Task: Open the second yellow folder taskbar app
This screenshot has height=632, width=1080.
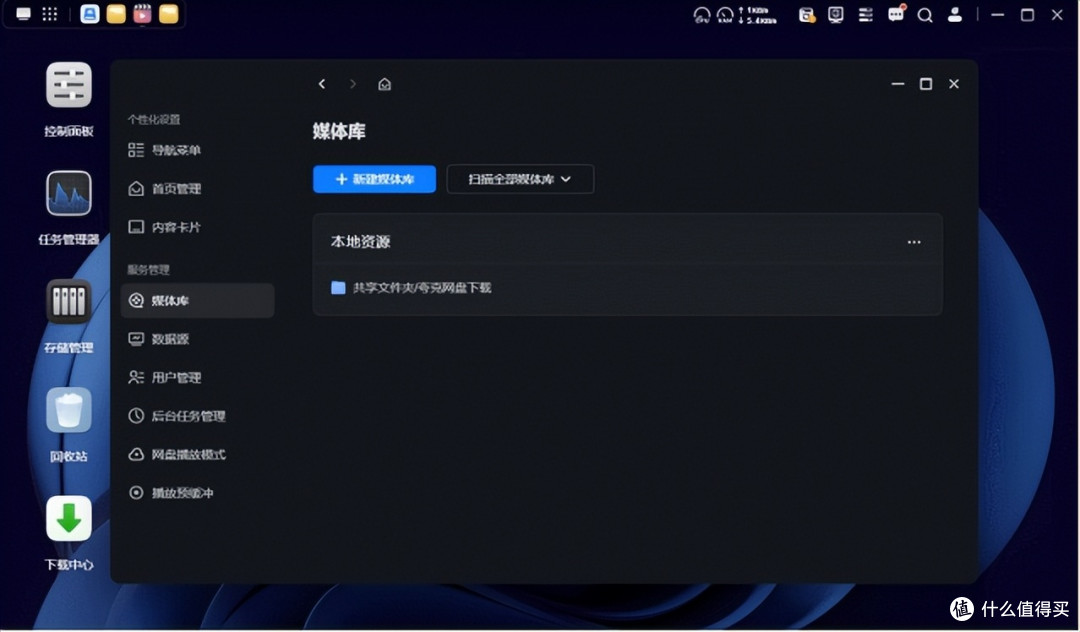Action: tap(169, 14)
